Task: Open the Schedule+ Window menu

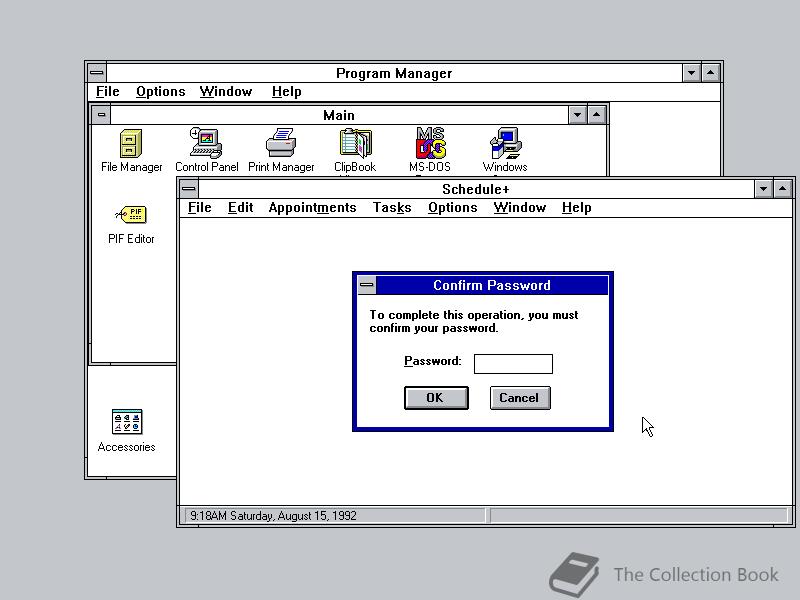Action: (x=519, y=208)
